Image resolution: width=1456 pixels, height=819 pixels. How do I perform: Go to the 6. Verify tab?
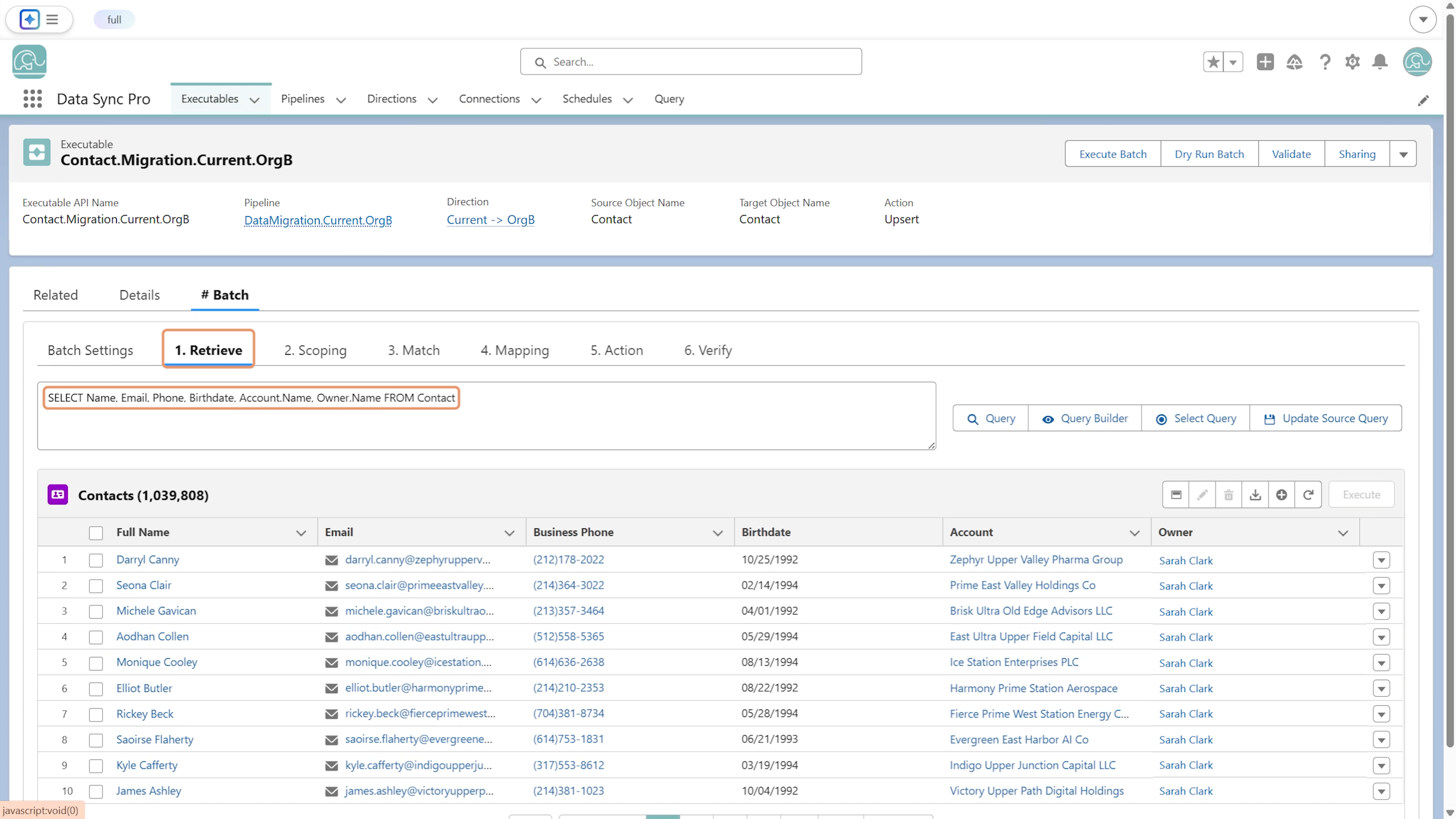708,350
